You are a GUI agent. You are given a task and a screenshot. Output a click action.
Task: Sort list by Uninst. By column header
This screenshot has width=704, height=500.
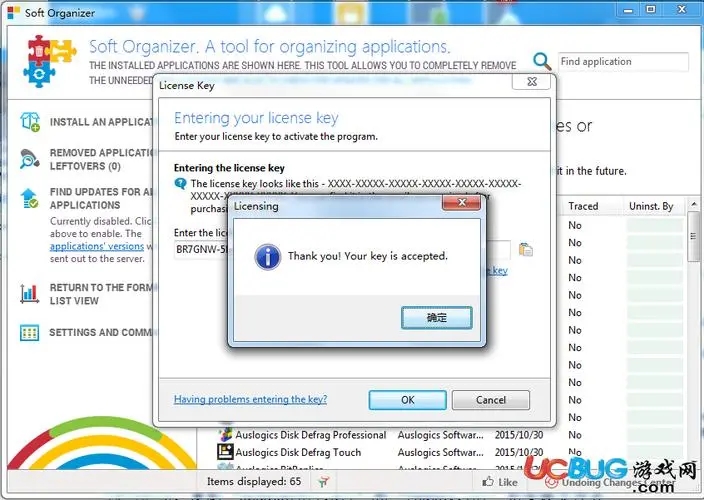point(651,206)
